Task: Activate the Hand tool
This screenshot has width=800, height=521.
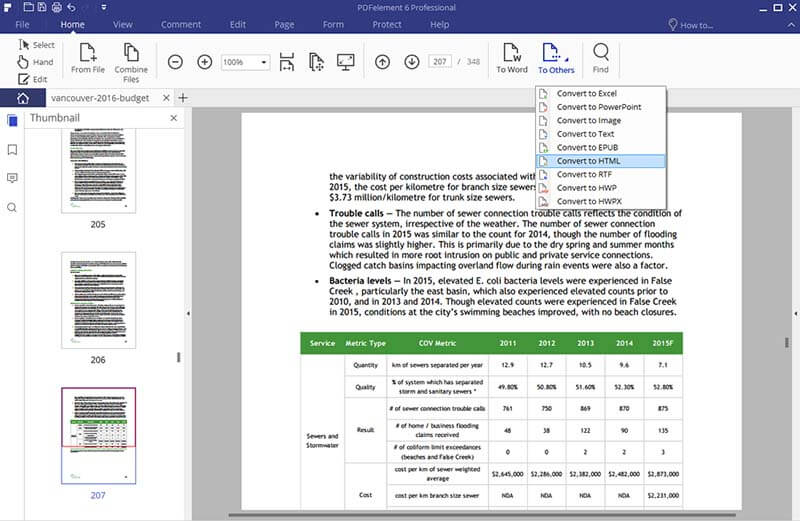Action: tap(36, 62)
